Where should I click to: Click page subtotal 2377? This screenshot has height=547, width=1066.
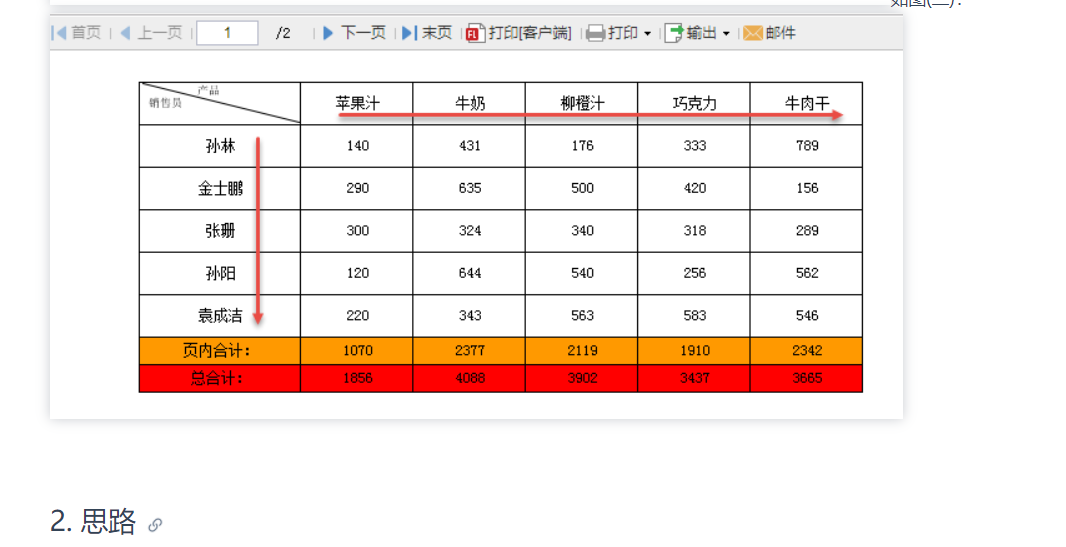(x=470, y=351)
